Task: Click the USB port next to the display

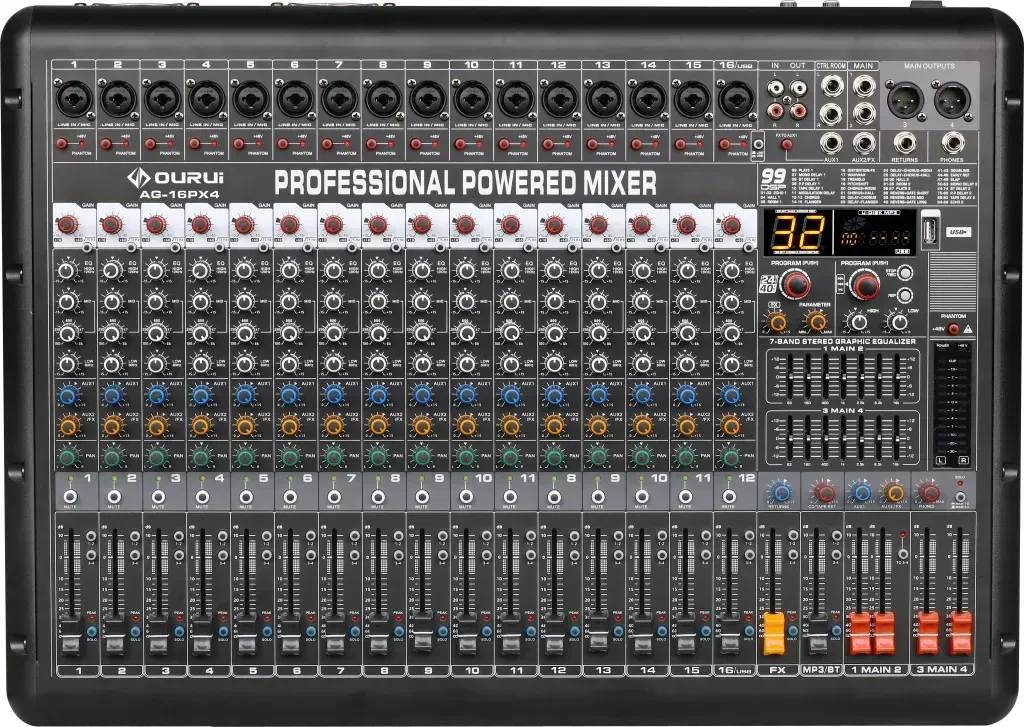Action: [930, 230]
